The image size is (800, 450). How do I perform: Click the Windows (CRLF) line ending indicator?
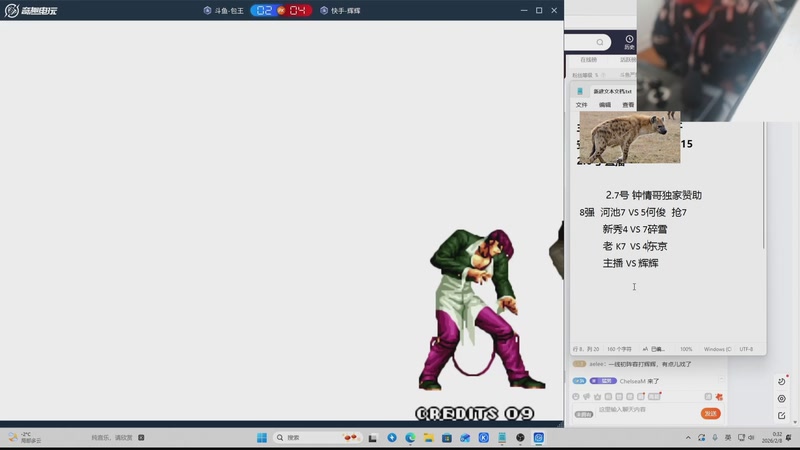click(717, 349)
